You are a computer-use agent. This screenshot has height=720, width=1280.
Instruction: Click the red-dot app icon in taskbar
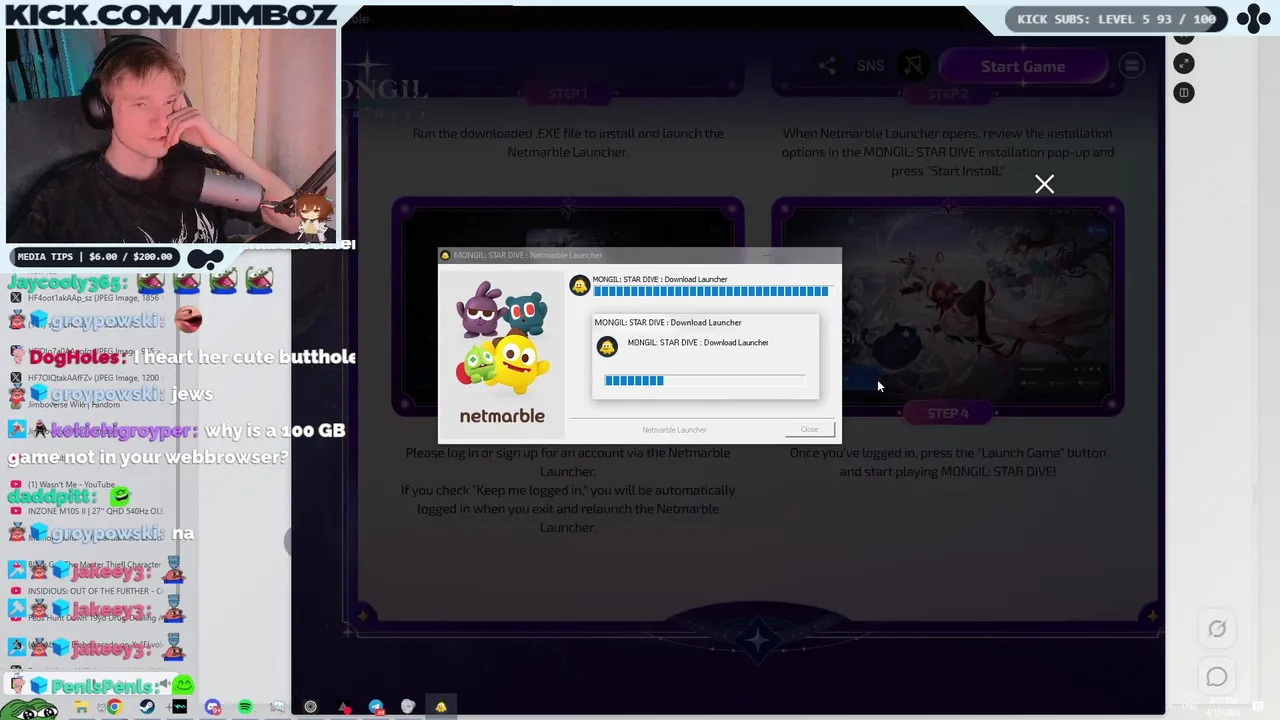344,708
